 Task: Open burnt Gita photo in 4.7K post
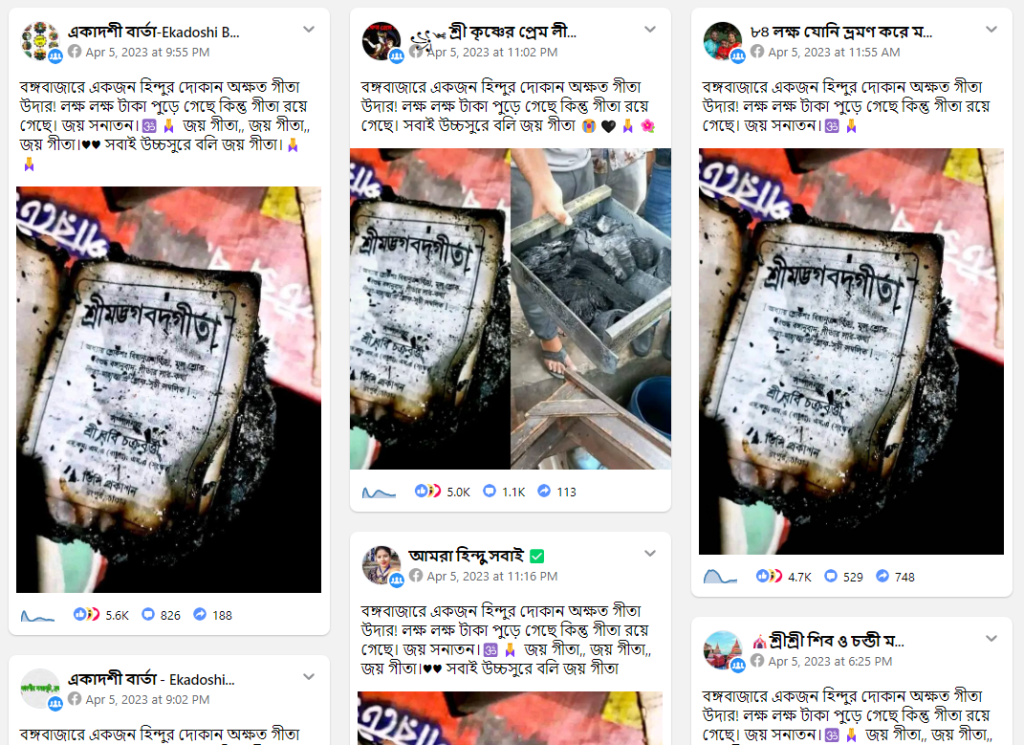[851, 351]
